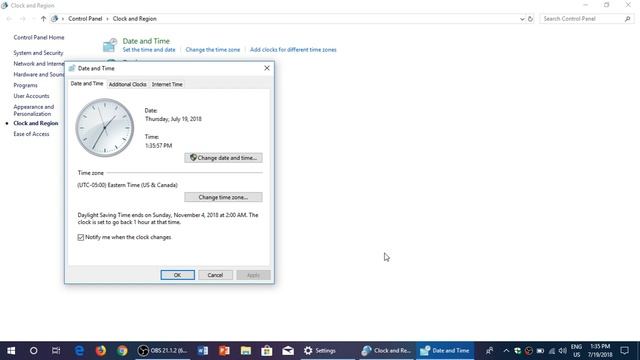Show hidden system tray icons

[x=506, y=351]
